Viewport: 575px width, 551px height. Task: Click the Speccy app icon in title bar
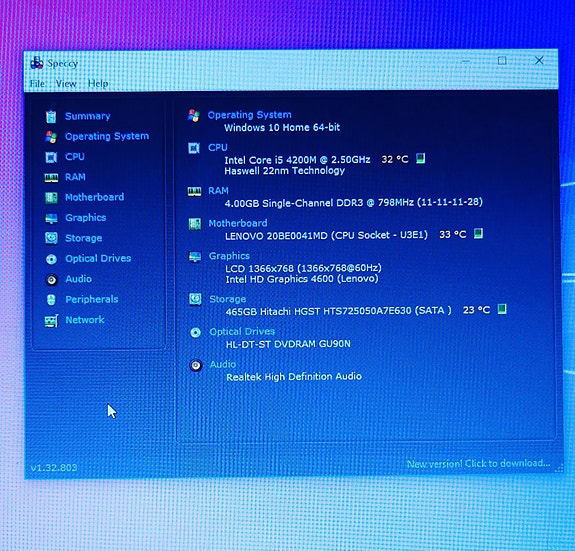pyautogui.click(x=37, y=63)
